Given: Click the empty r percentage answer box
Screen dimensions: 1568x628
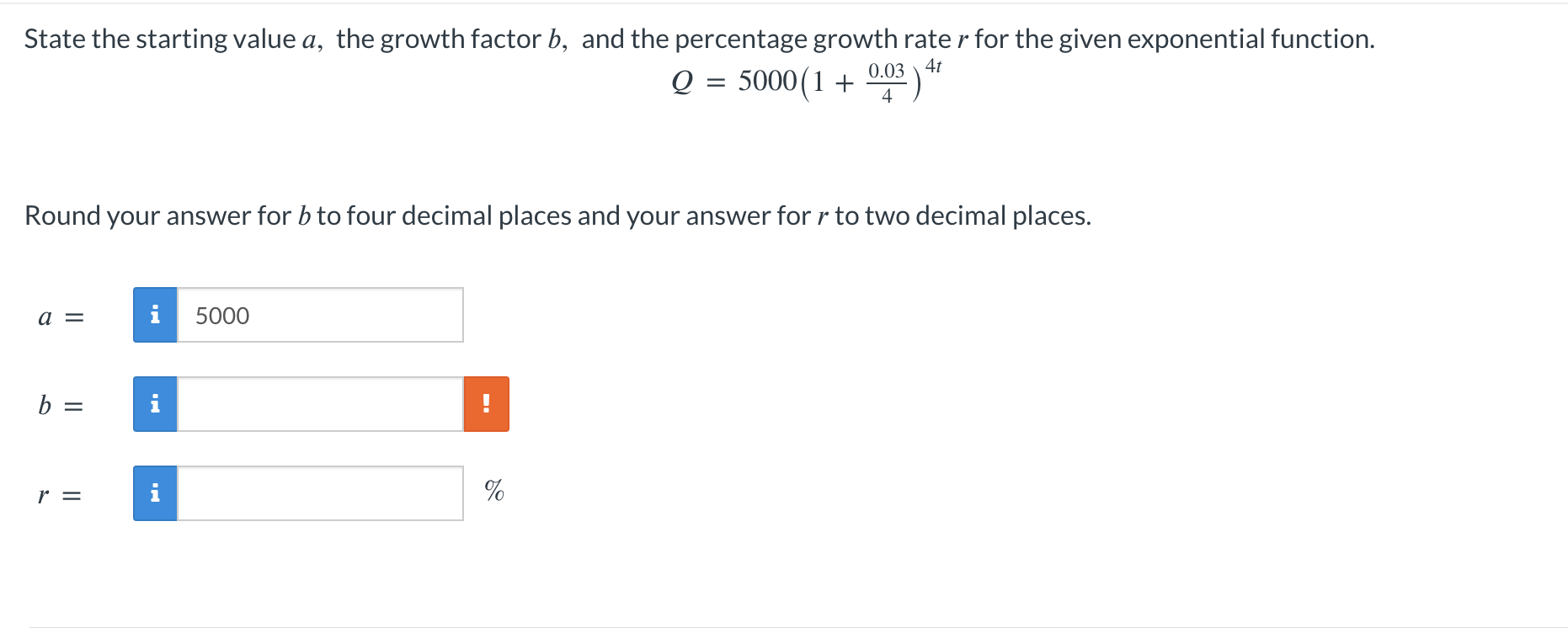Looking at the screenshot, I should [x=320, y=493].
